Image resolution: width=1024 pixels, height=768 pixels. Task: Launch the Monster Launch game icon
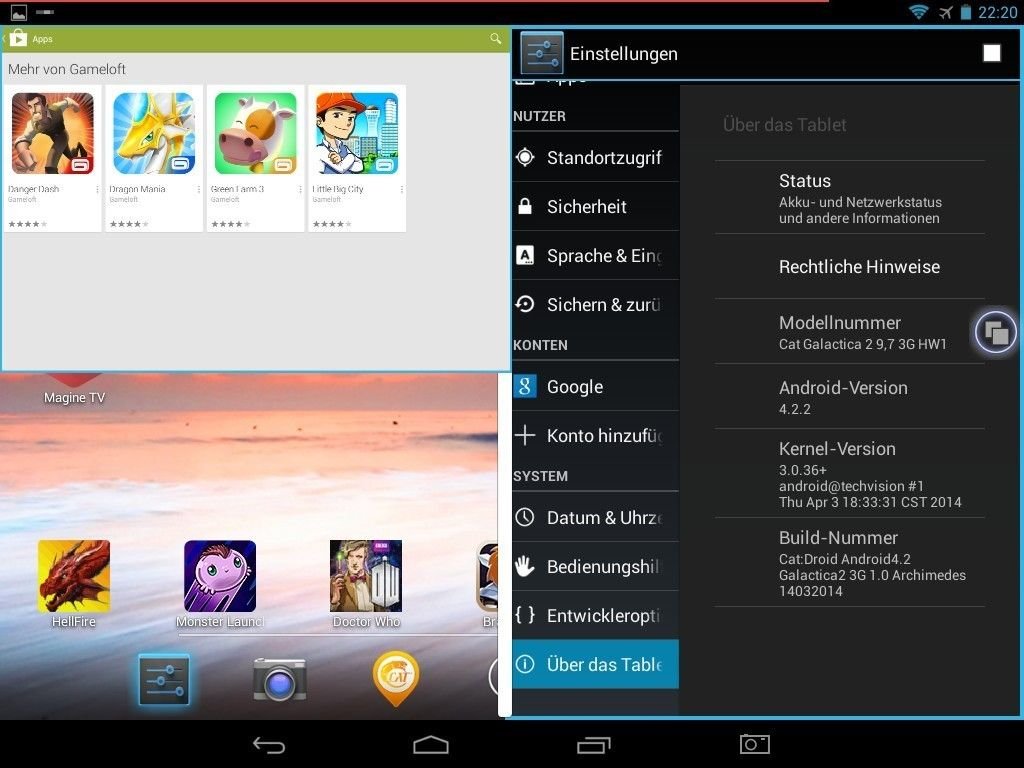(220, 576)
